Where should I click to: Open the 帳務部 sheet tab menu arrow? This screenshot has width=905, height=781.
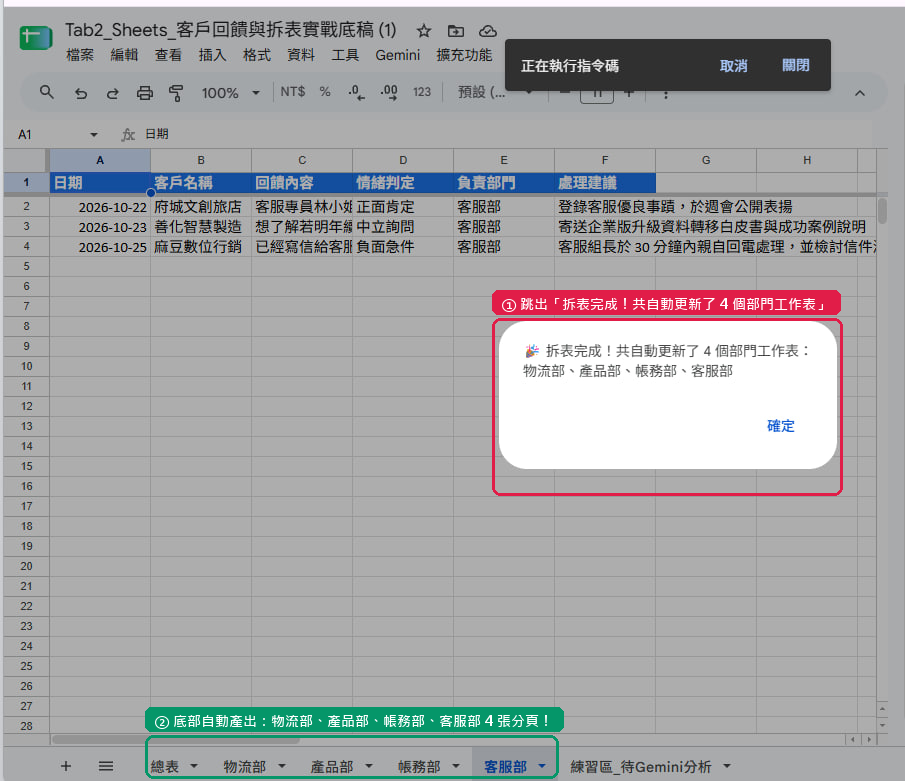click(x=456, y=766)
